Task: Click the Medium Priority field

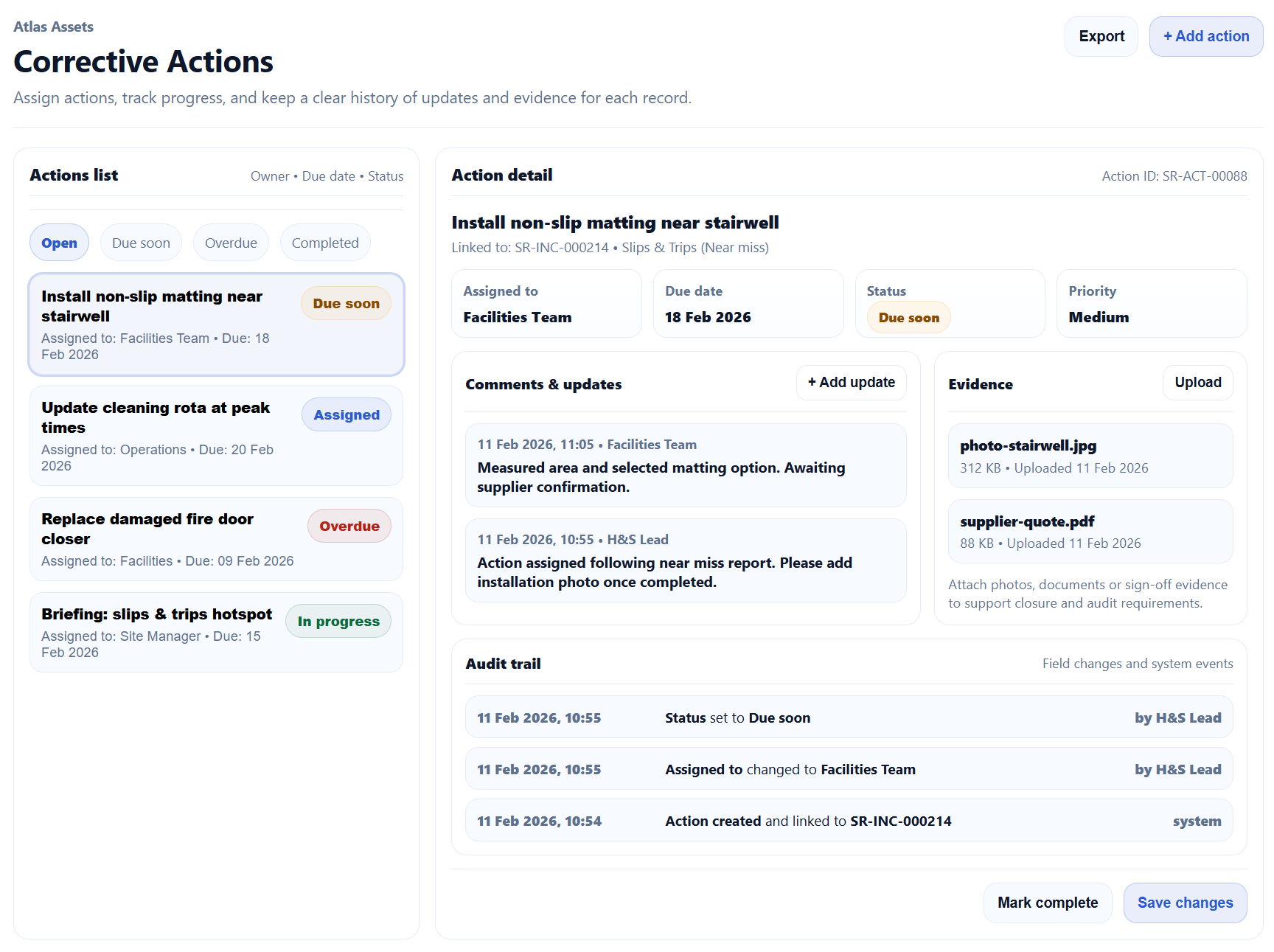Action: (x=1151, y=304)
